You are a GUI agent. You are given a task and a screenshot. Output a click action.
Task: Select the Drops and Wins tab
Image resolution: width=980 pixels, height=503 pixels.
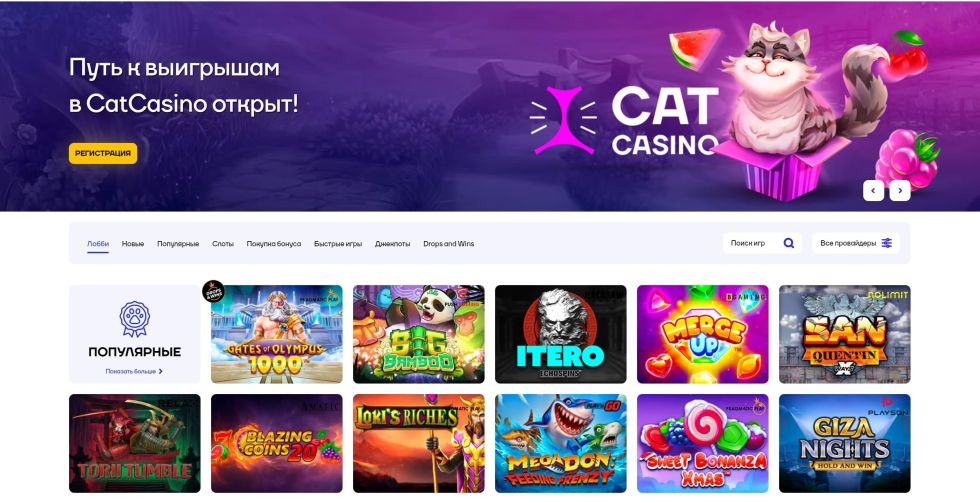(x=449, y=244)
